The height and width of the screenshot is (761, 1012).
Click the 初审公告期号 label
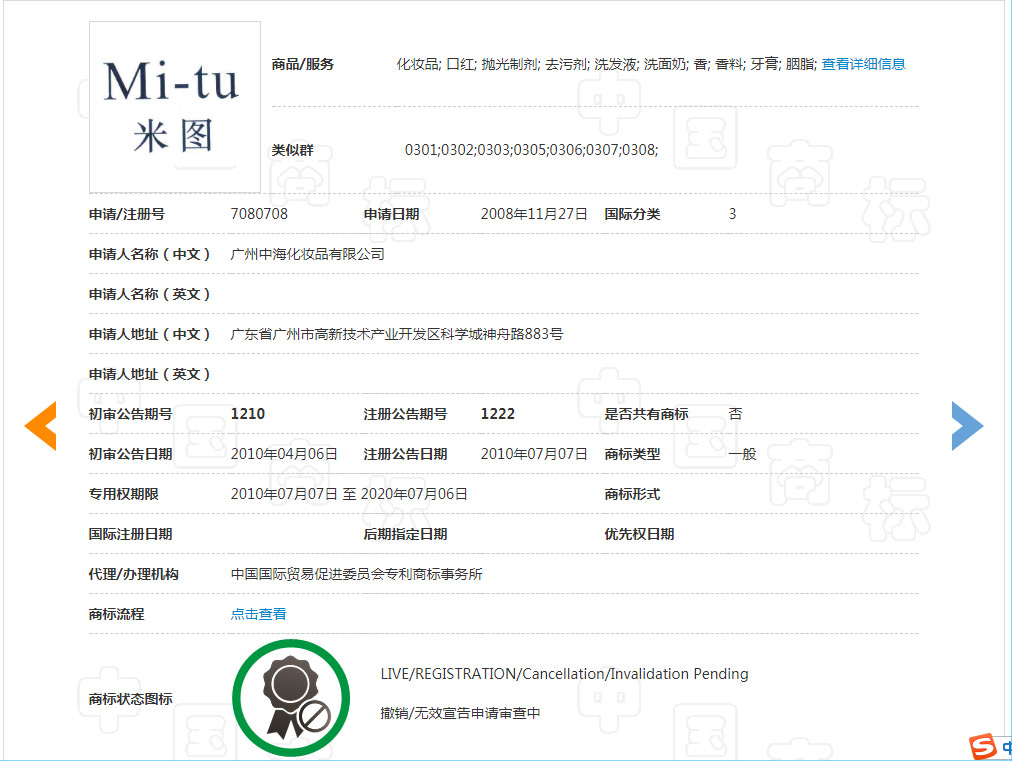(130, 414)
